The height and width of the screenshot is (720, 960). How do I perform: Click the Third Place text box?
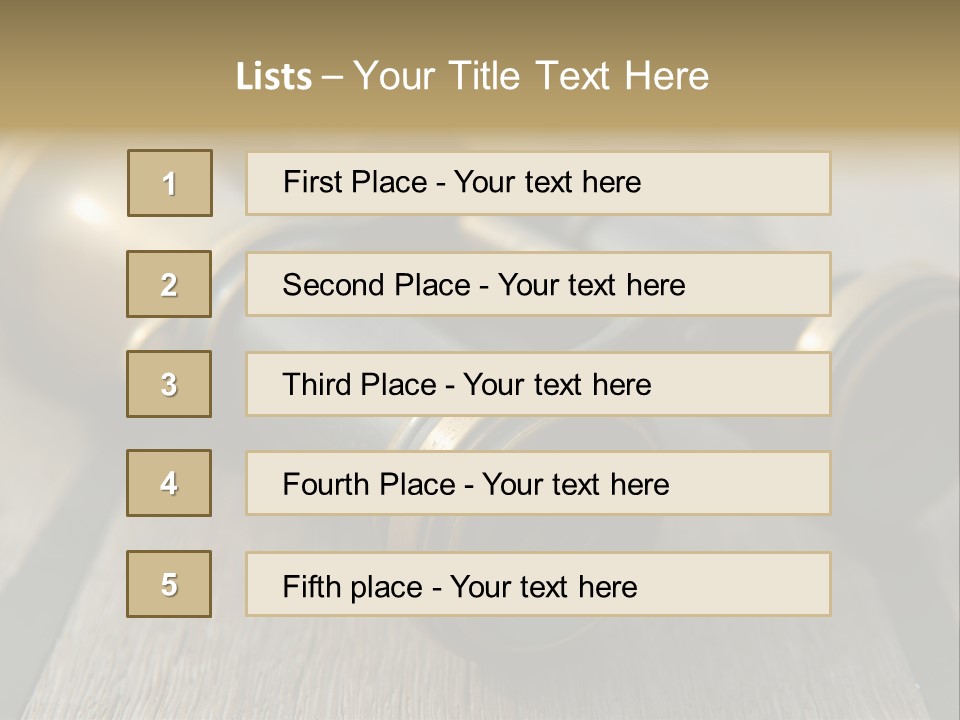point(538,384)
